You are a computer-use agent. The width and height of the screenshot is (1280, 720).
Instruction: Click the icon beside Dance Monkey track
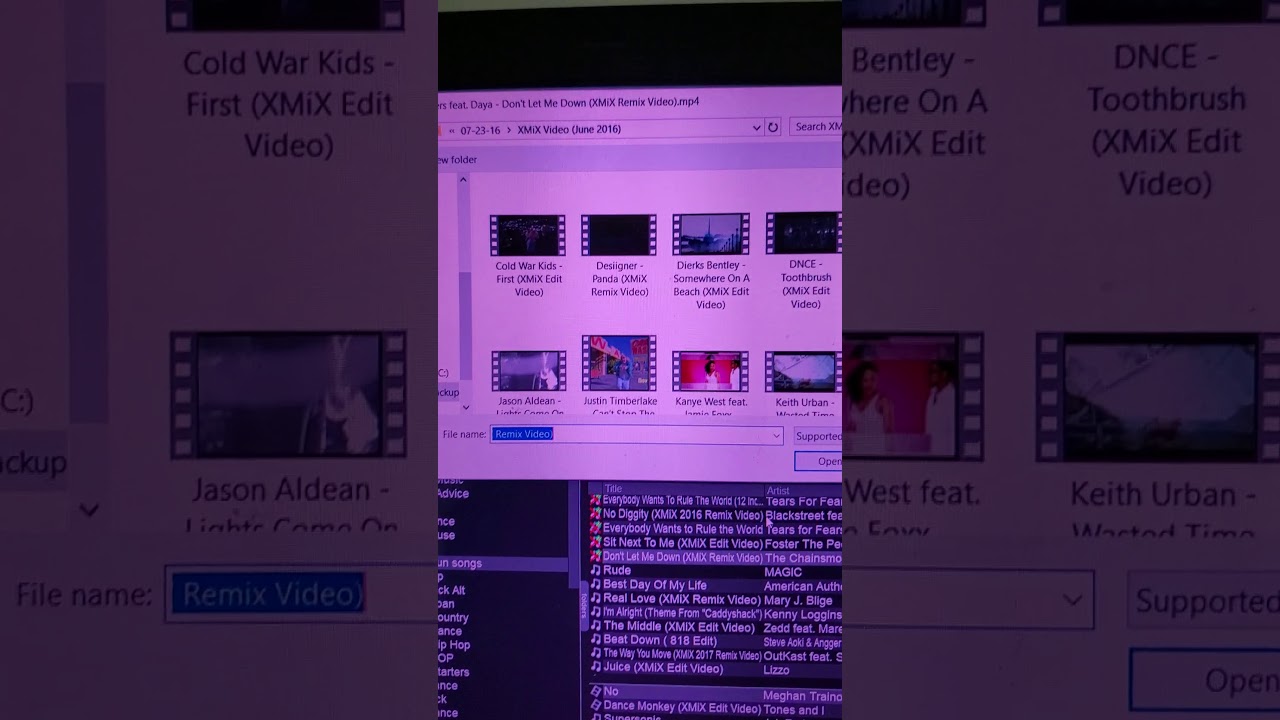[595, 707]
